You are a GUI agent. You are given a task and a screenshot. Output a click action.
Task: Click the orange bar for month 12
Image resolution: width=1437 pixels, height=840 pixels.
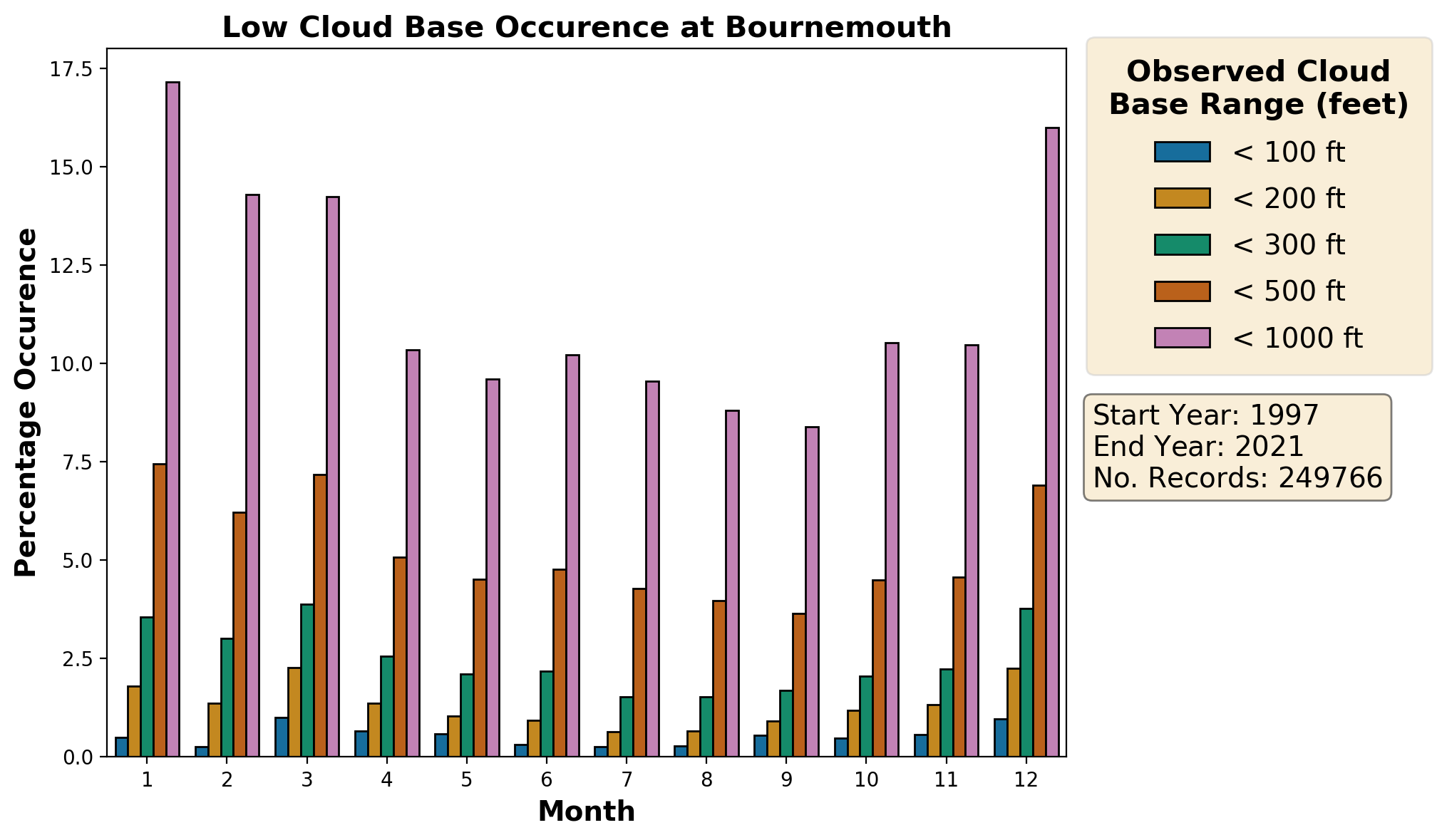point(1039,621)
